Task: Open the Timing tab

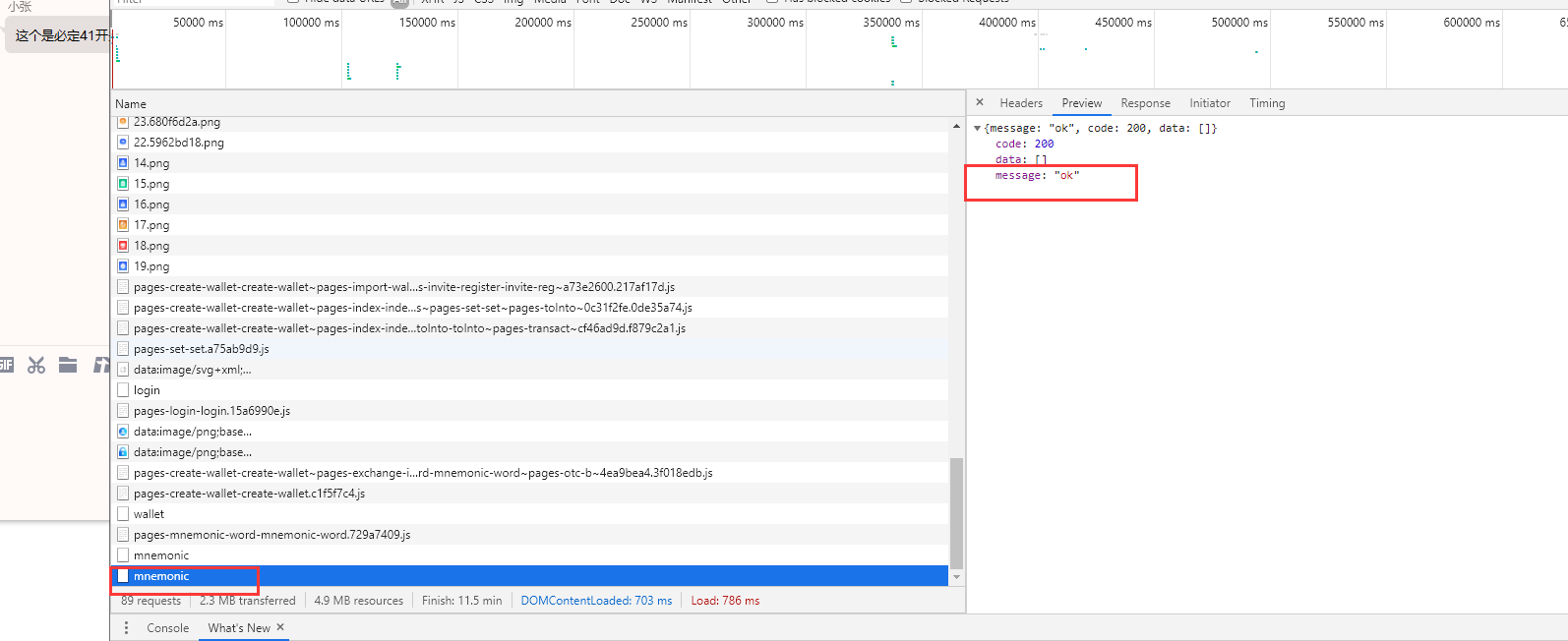Action: tap(1267, 103)
